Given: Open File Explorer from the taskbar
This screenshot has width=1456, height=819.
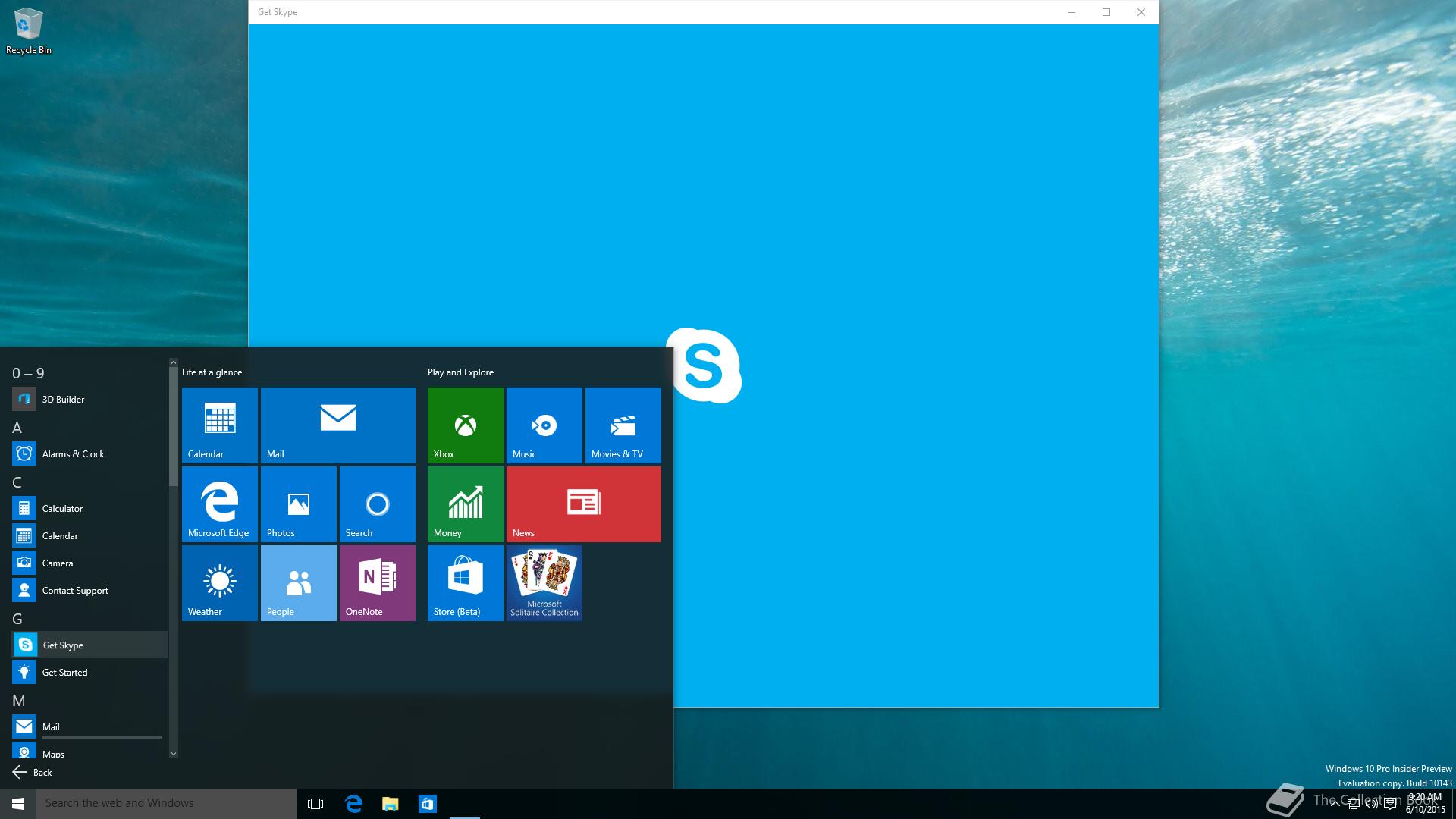Looking at the screenshot, I should 391,803.
